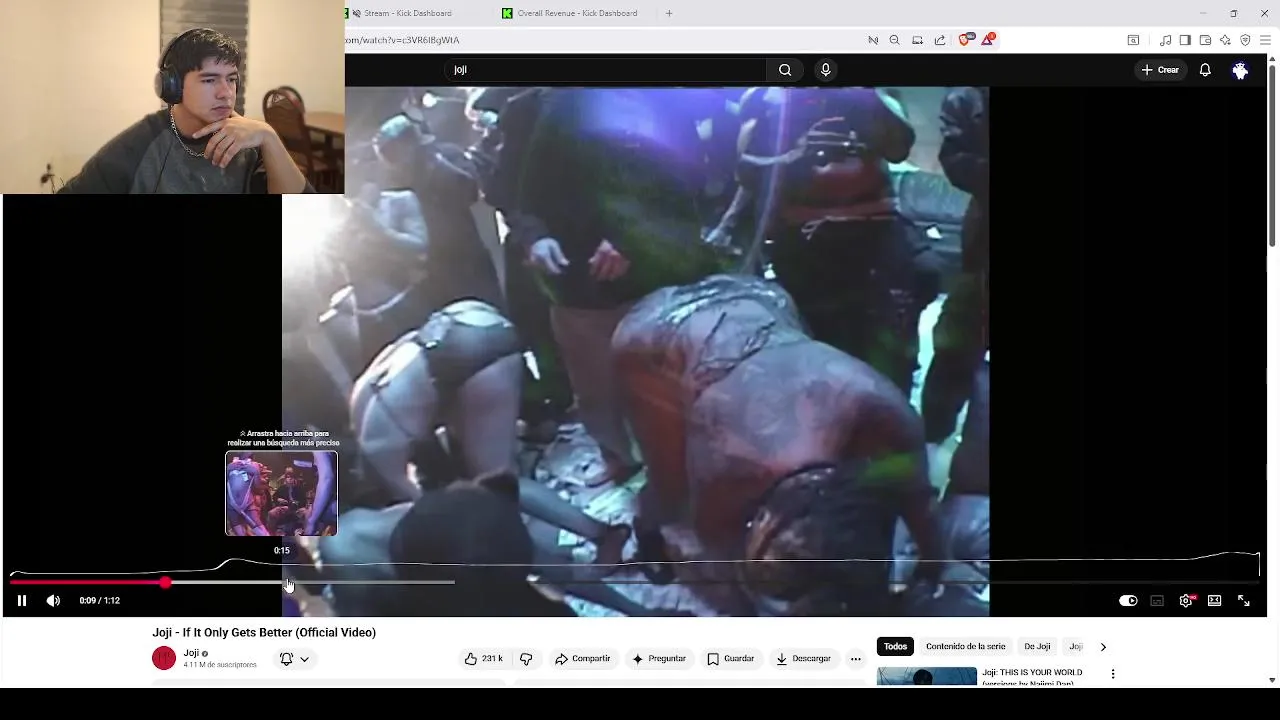
Task: Click the YouTube search field containing Joji
Action: 605,70
